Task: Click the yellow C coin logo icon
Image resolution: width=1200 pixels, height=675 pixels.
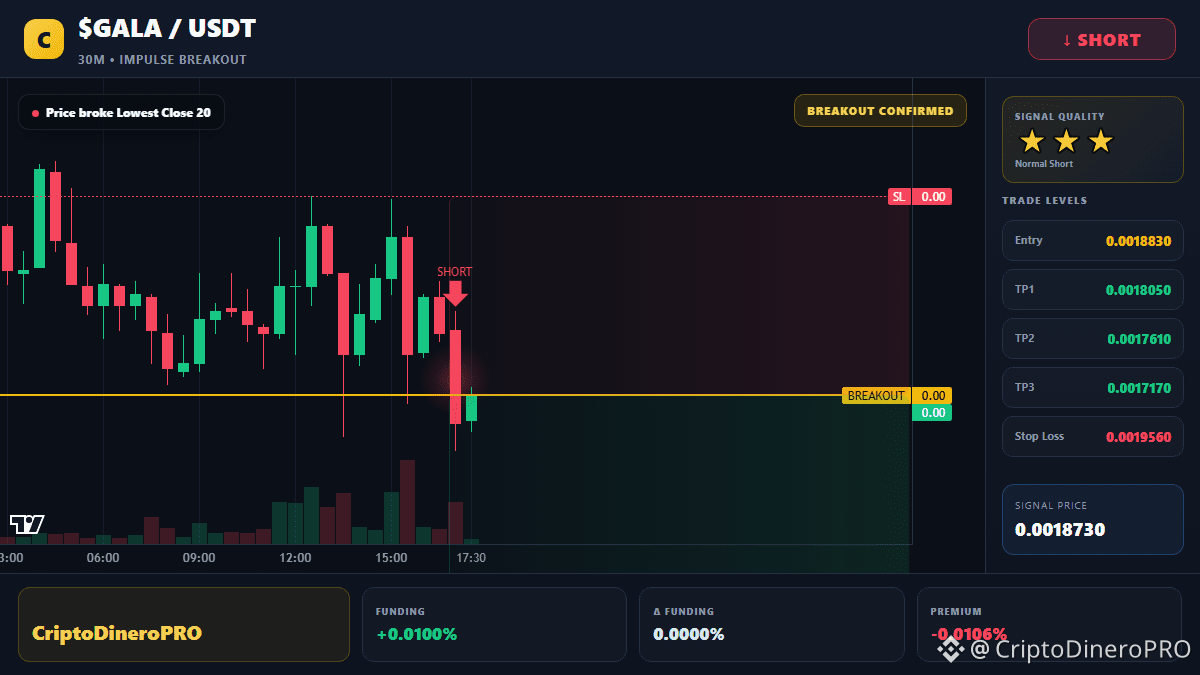Action: pos(44,39)
